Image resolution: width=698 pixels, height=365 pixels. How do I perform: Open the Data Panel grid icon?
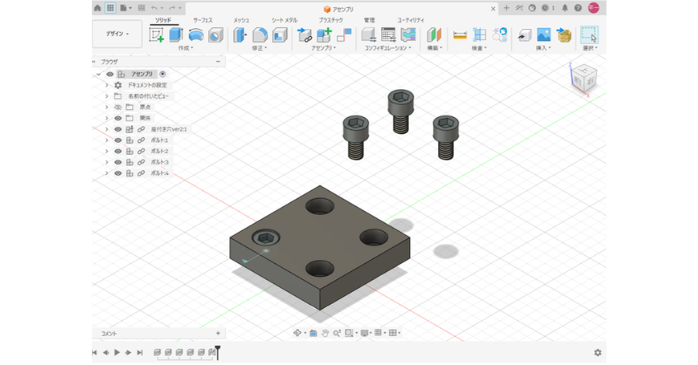pyautogui.click(x=110, y=8)
